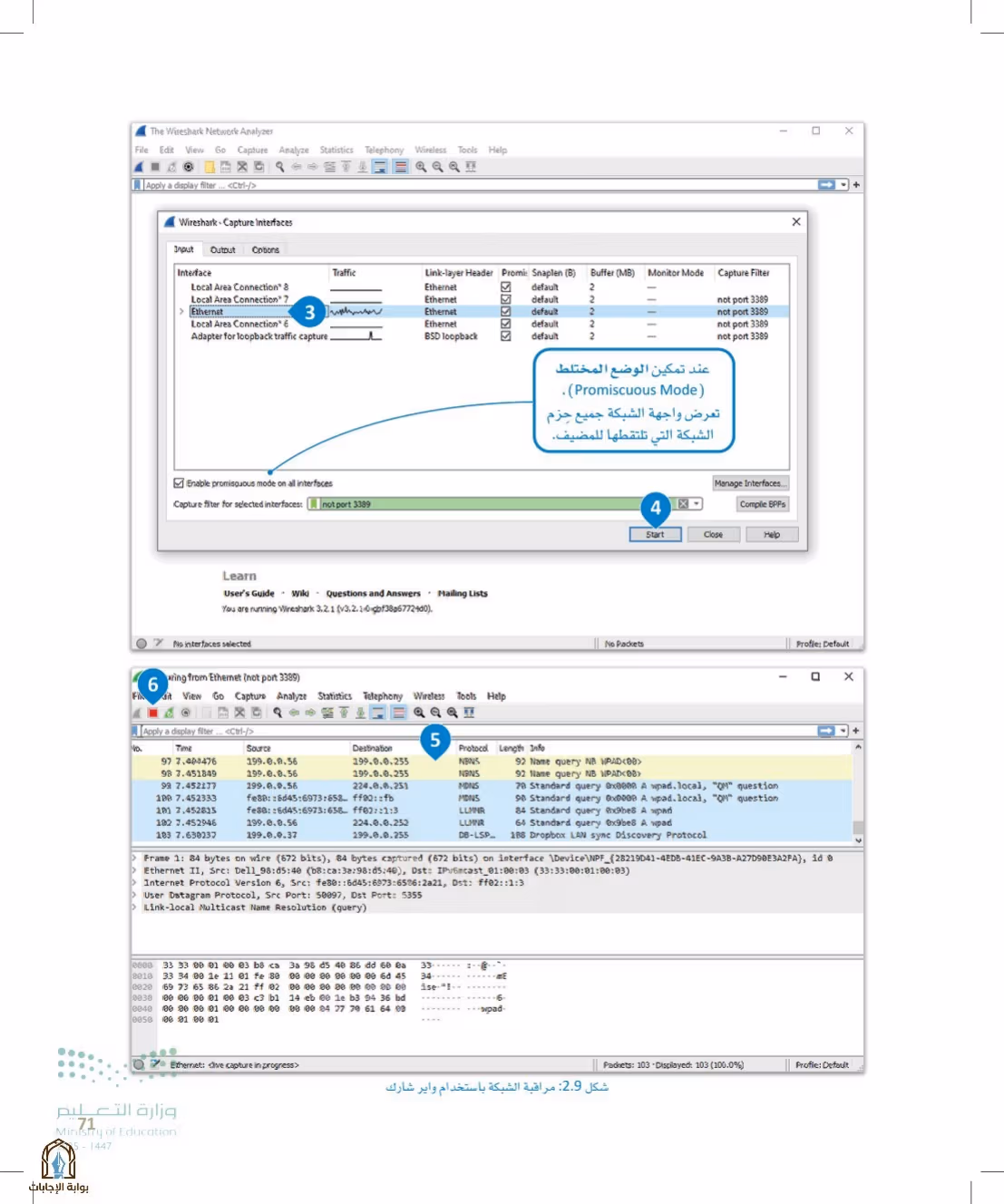Expand the Ethernet II details row
Image resolution: width=1004 pixels, height=1204 pixels.
135,870
